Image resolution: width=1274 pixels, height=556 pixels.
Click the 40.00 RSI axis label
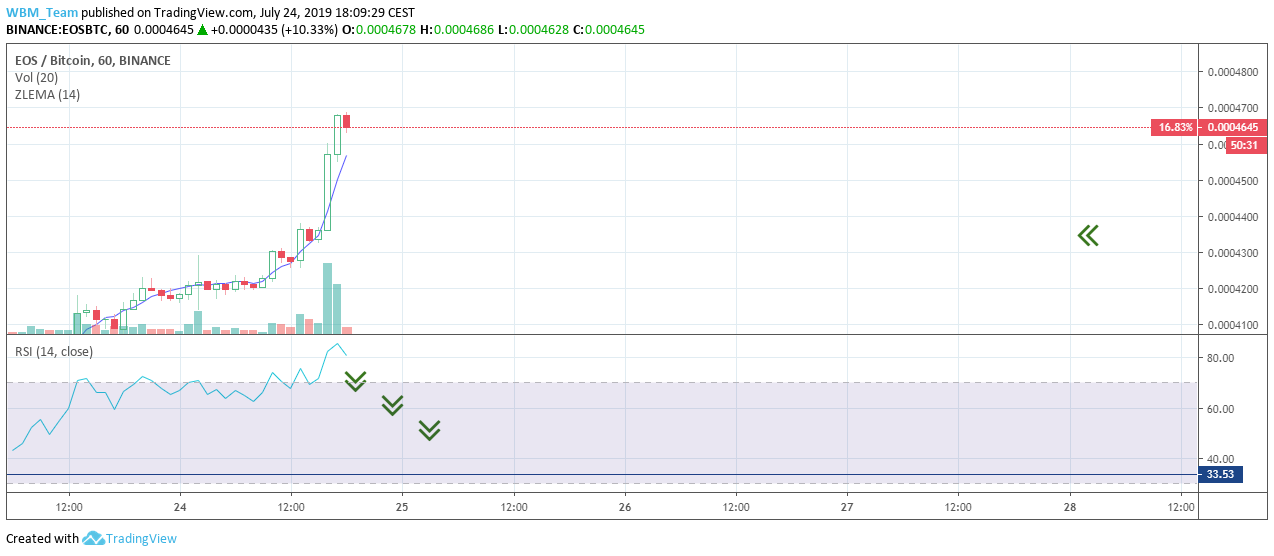[x=1220, y=459]
